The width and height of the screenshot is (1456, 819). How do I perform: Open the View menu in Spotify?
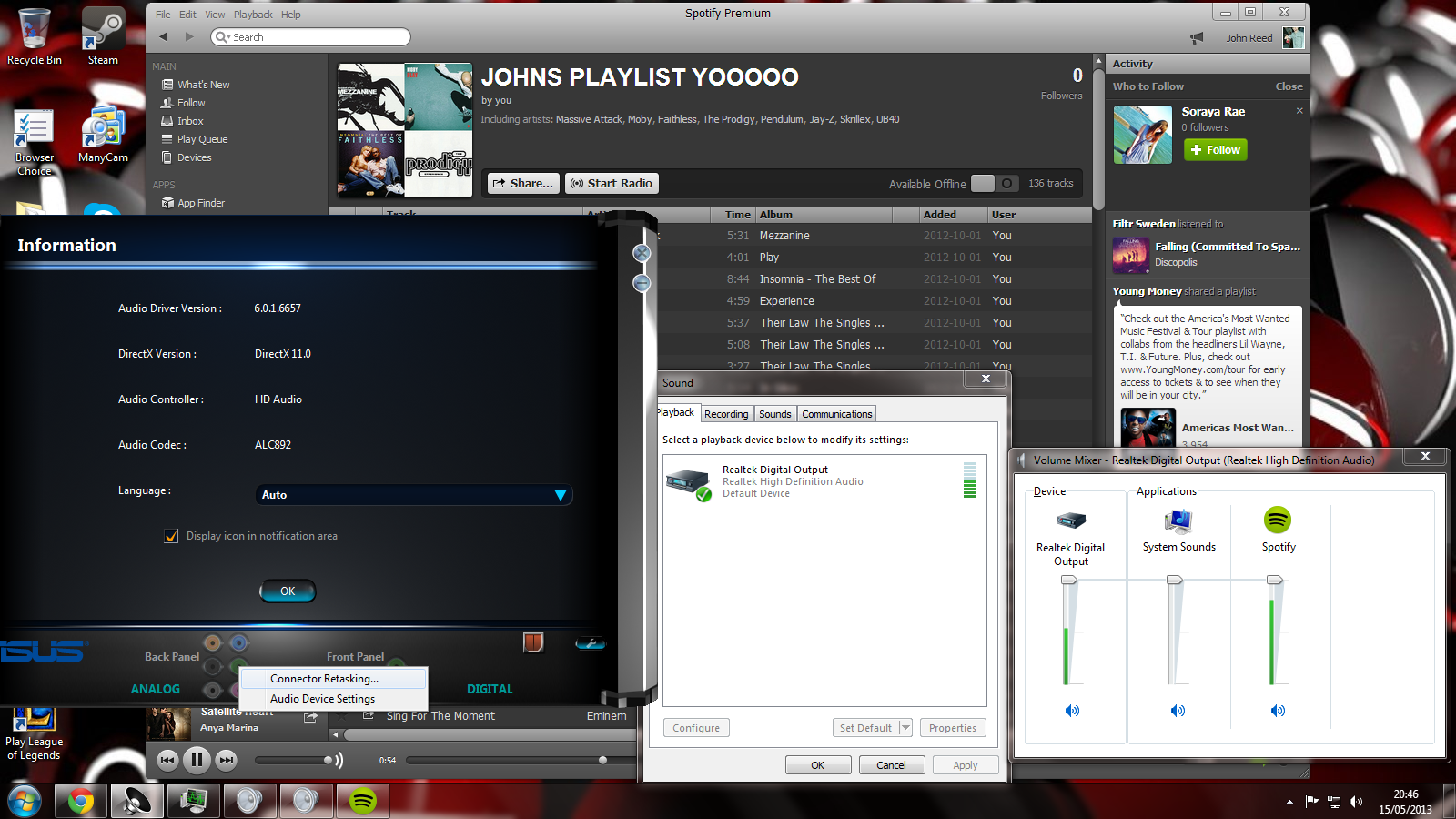[x=215, y=15]
